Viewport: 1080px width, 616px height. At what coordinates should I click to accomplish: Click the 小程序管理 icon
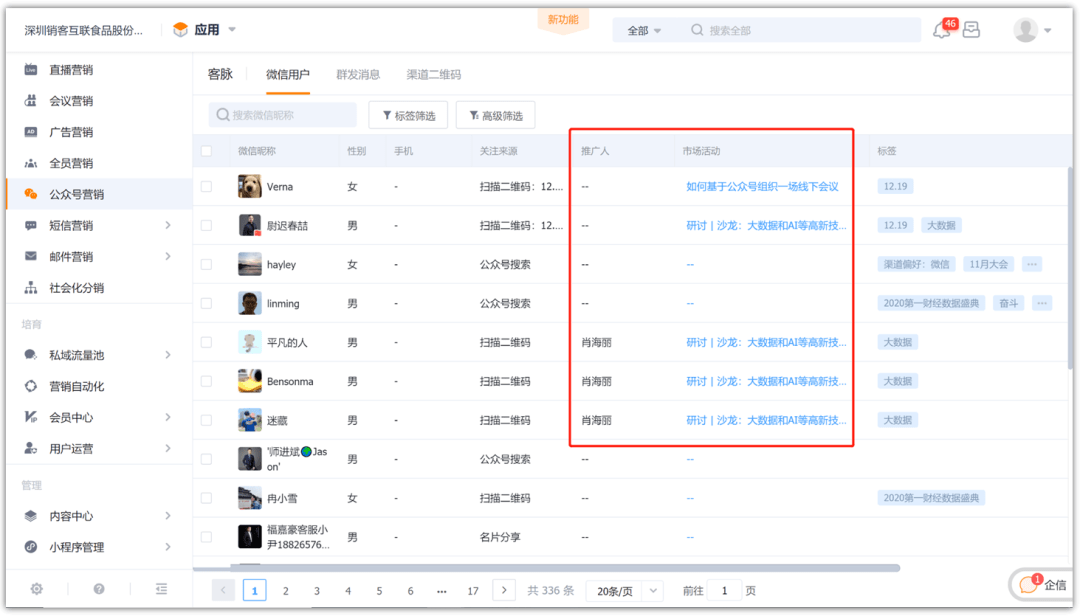coord(31,547)
